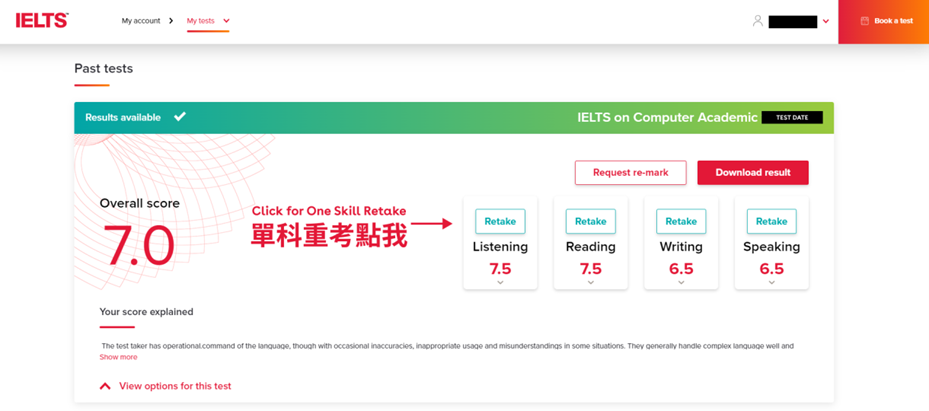Expand the Speaking score details chevron

click(x=771, y=282)
